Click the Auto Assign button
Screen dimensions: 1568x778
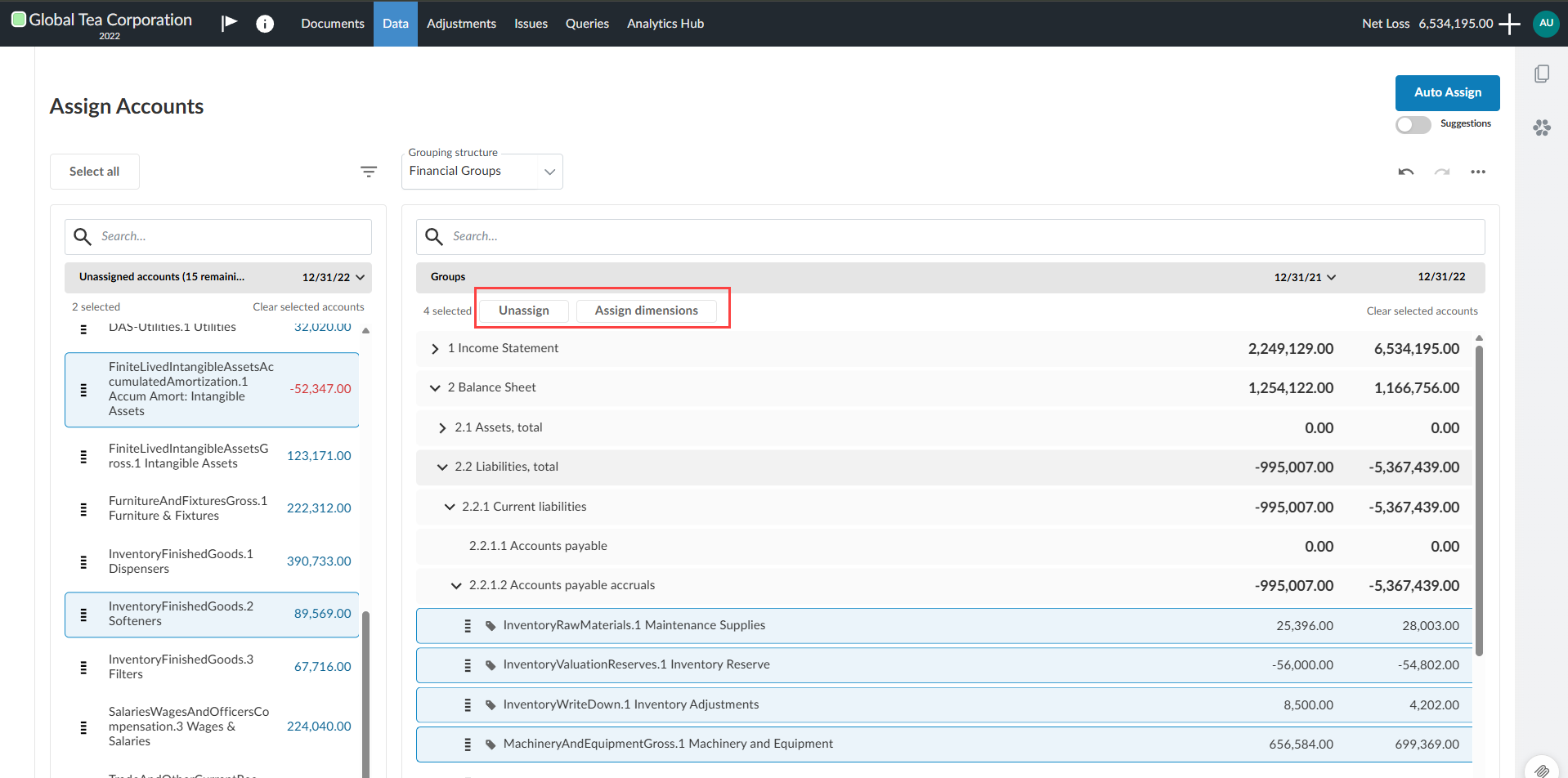coord(1446,92)
